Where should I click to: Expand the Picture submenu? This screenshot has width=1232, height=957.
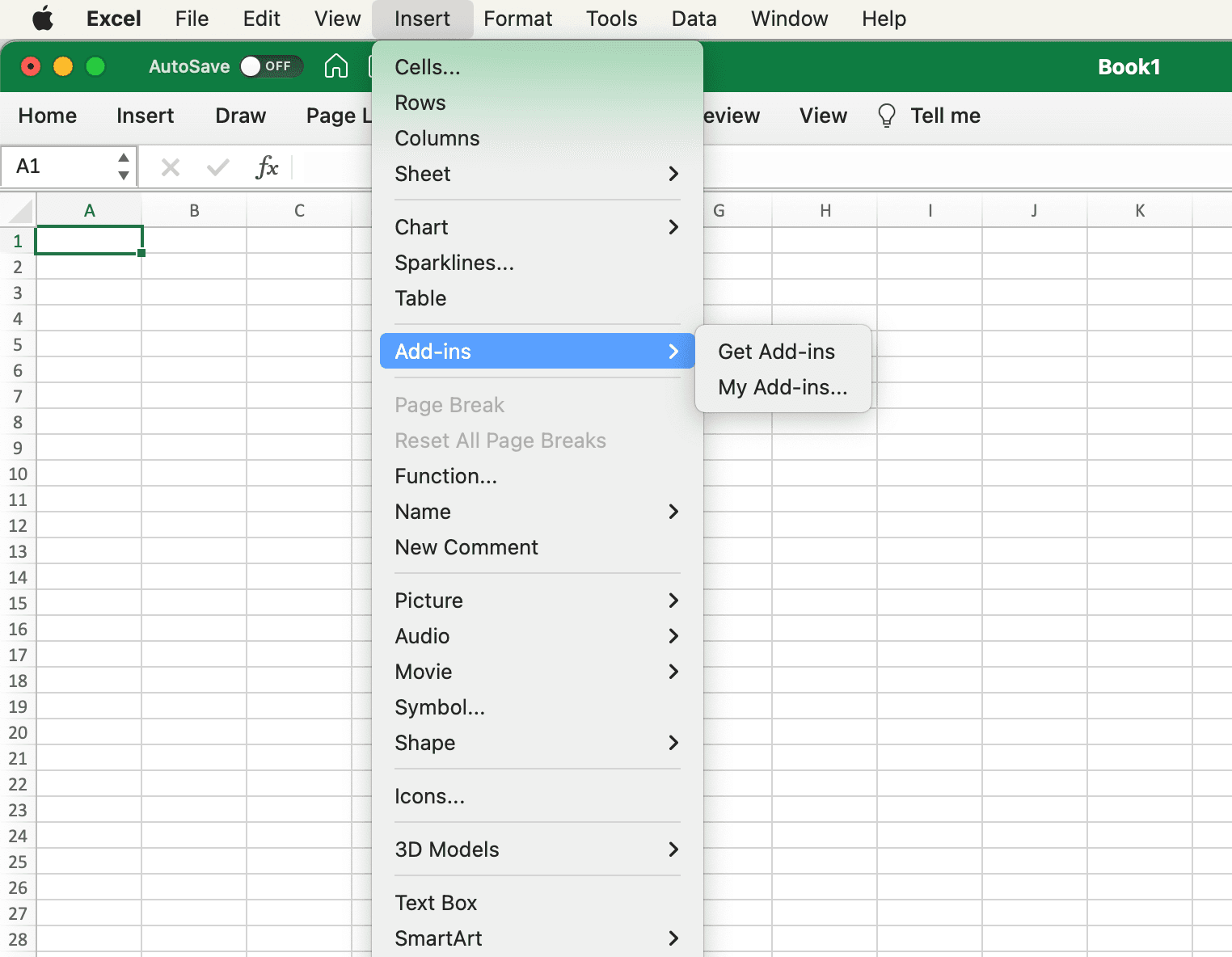point(673,601)
